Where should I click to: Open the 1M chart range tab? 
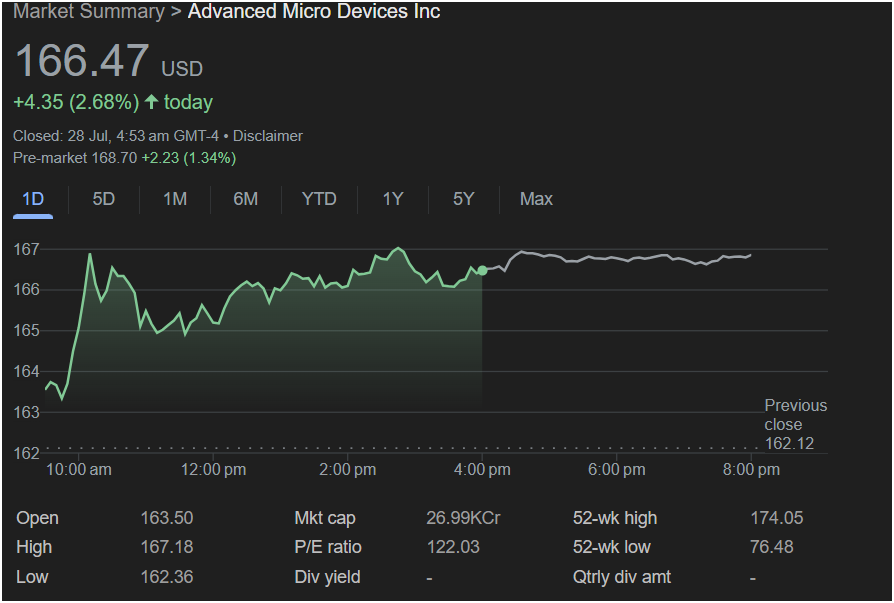(x=175, y=199)
